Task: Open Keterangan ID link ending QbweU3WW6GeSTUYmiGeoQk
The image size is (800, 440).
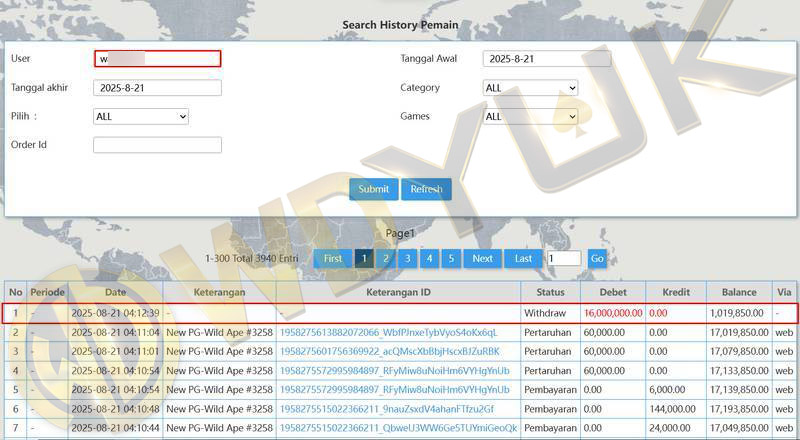Action: (398, 428)
